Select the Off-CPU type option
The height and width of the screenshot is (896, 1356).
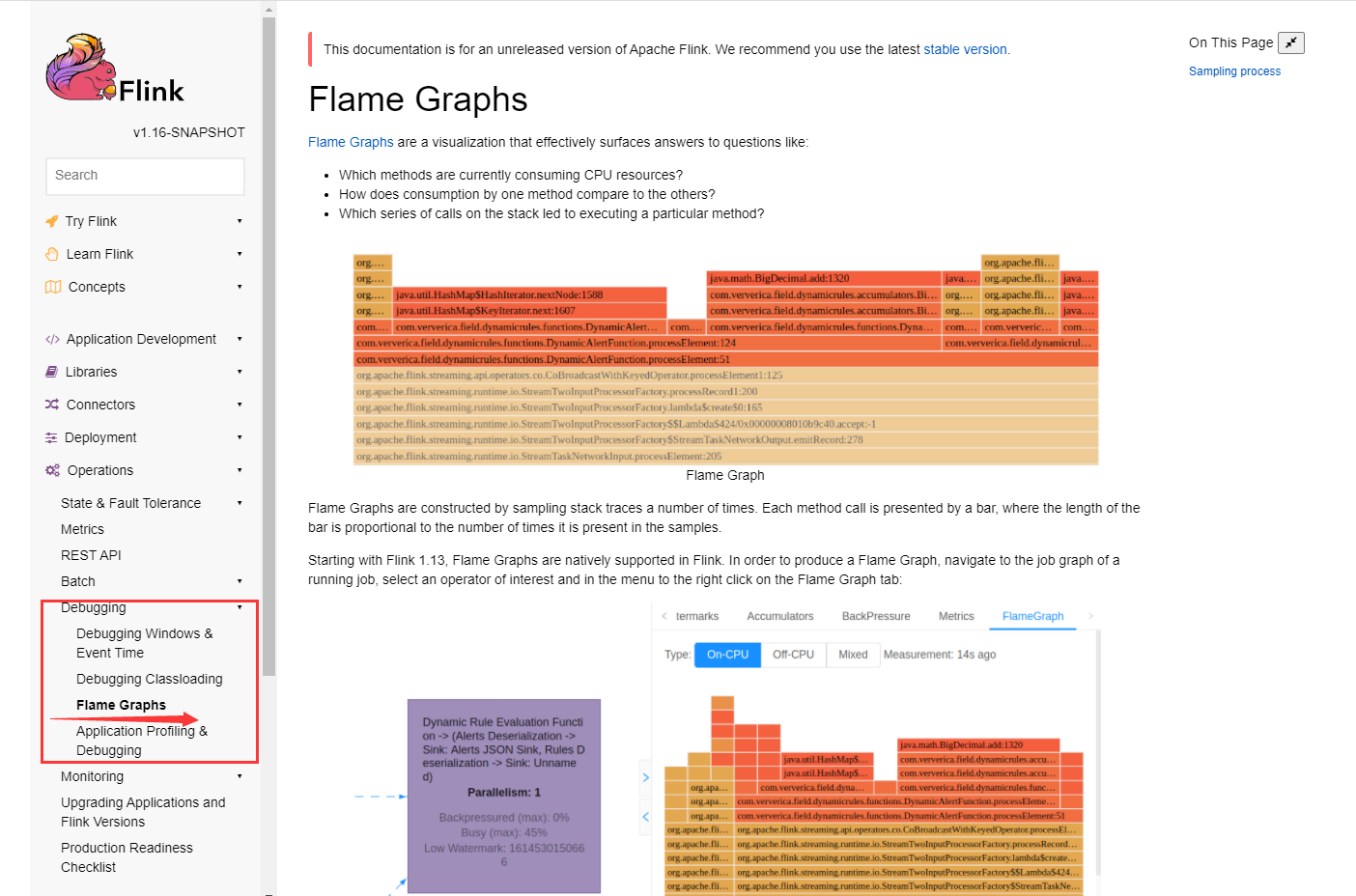pos(793,655)
